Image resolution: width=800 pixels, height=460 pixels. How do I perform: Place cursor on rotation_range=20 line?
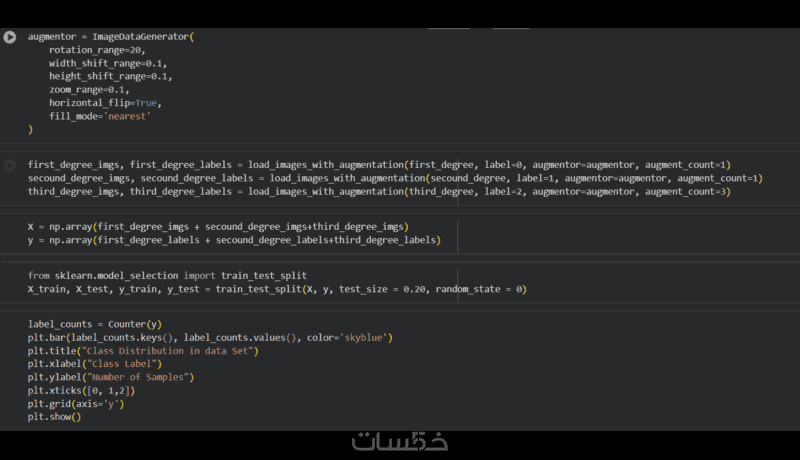coord(97,49)
